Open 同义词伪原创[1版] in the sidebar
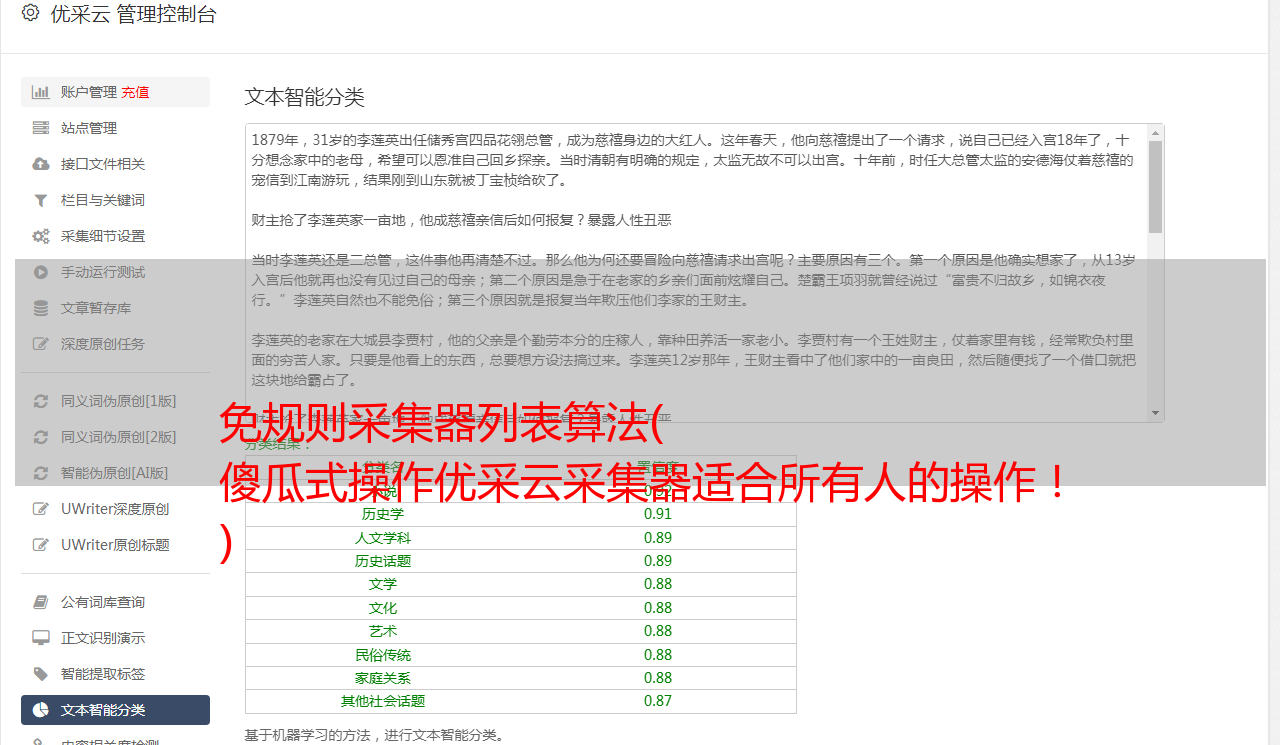 coord(115,401)
